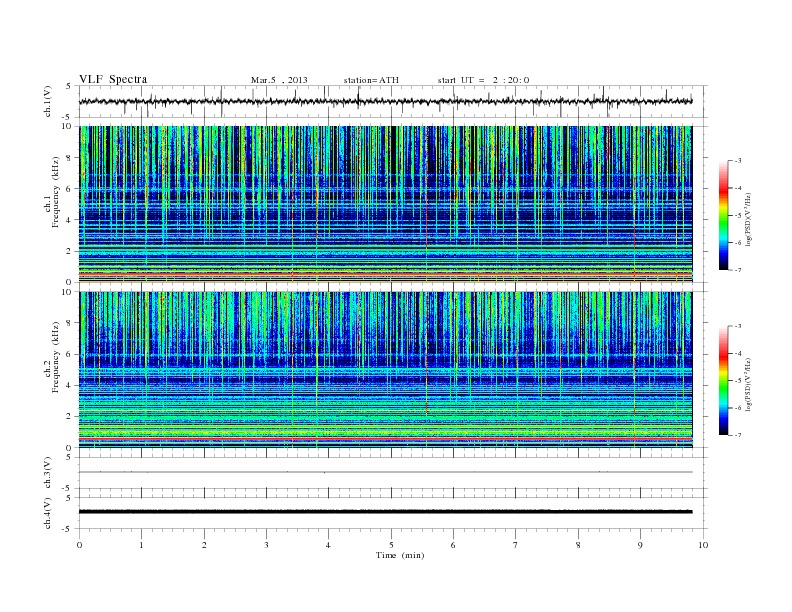This screenshot has width=792, height=612.
Task: Click the "6" kHz tick on ch.1 frequency axis
Action: tap(70, 189)
